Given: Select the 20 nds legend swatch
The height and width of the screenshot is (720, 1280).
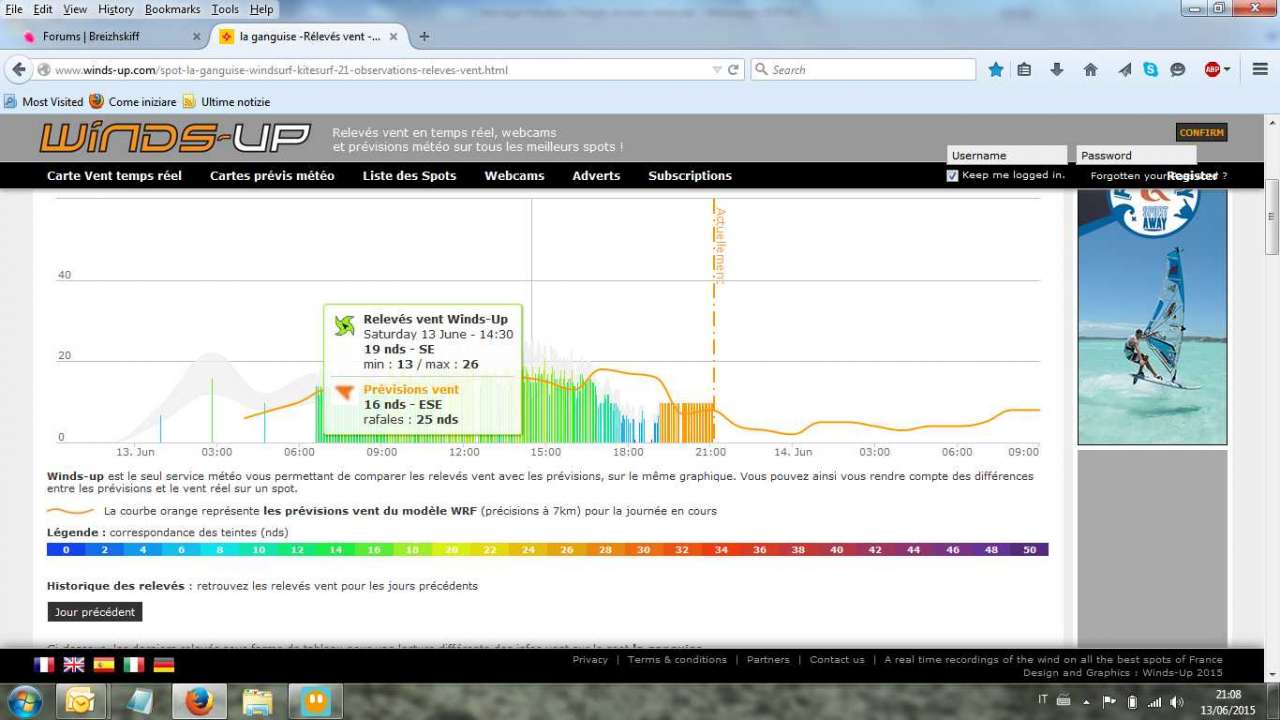Looking at the screenshot, I should pos(451,550).
